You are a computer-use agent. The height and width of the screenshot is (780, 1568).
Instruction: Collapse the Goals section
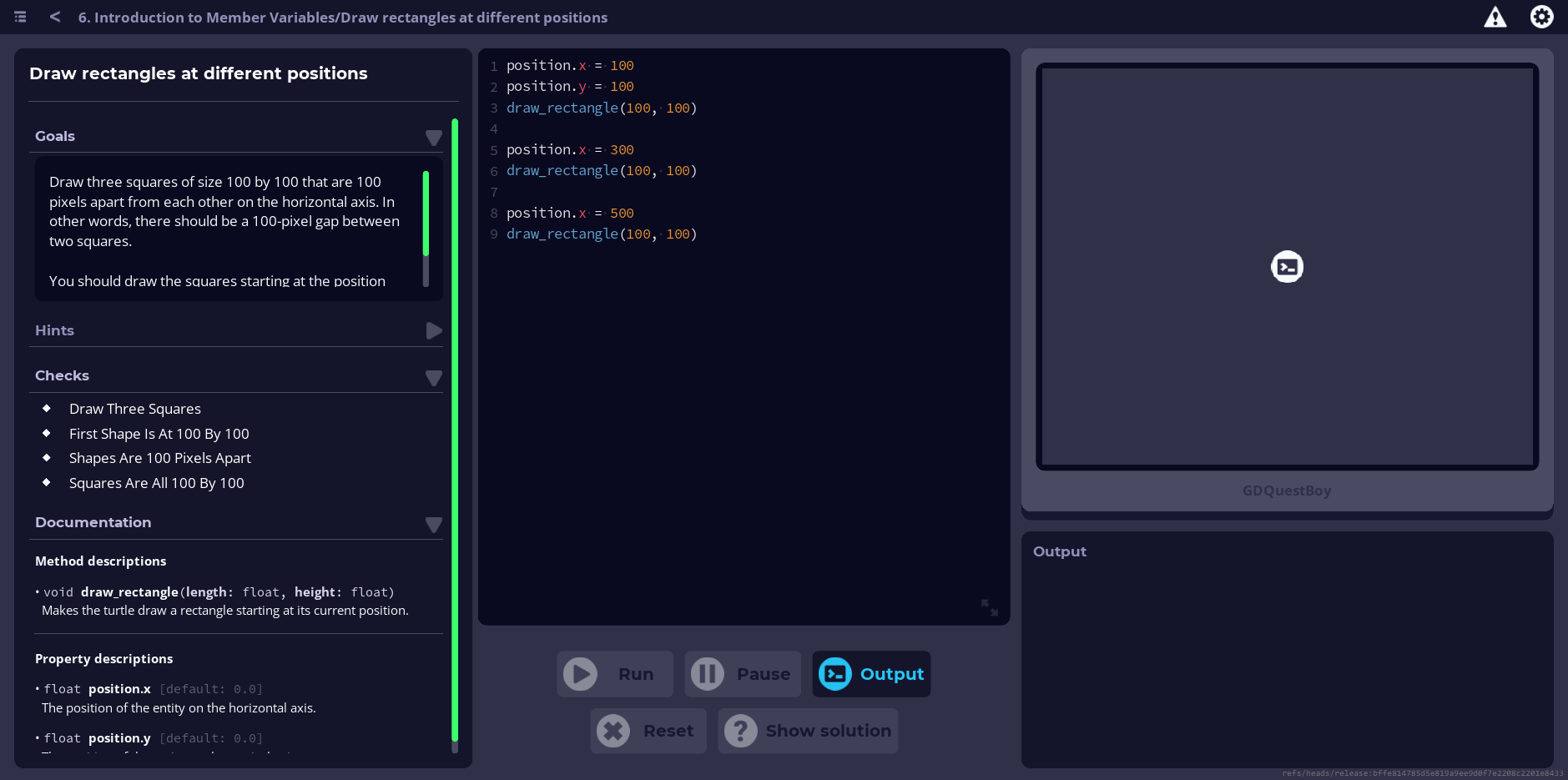click(433, 137)
